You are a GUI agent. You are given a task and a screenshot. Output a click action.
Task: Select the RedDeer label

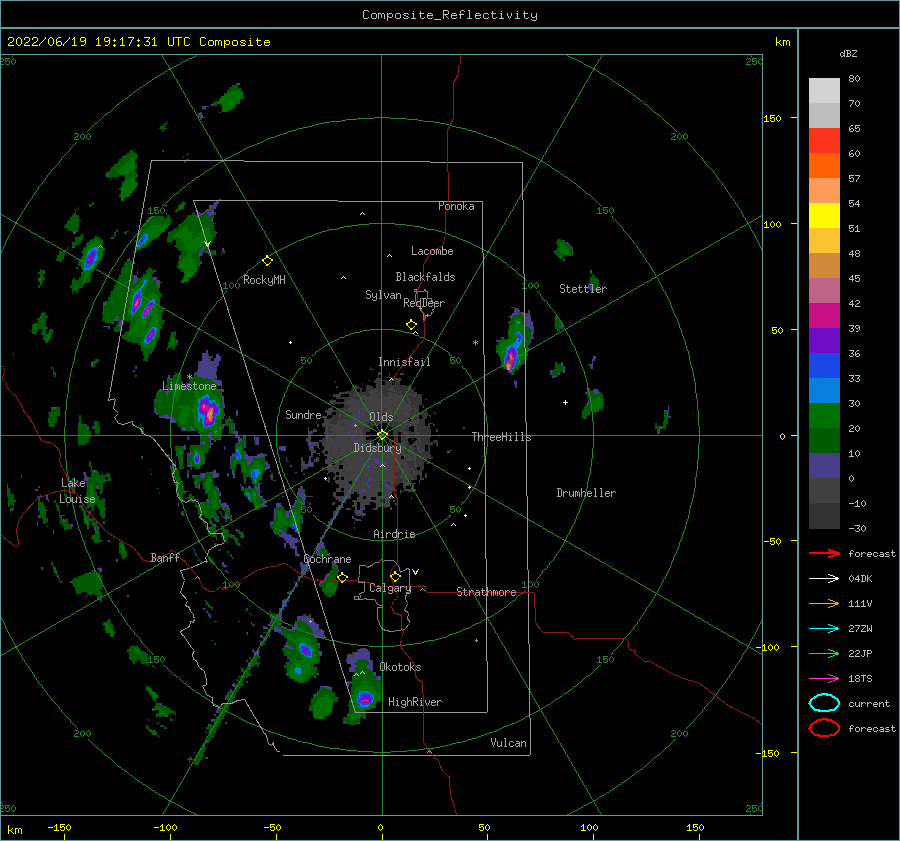[x=424, y=303]
